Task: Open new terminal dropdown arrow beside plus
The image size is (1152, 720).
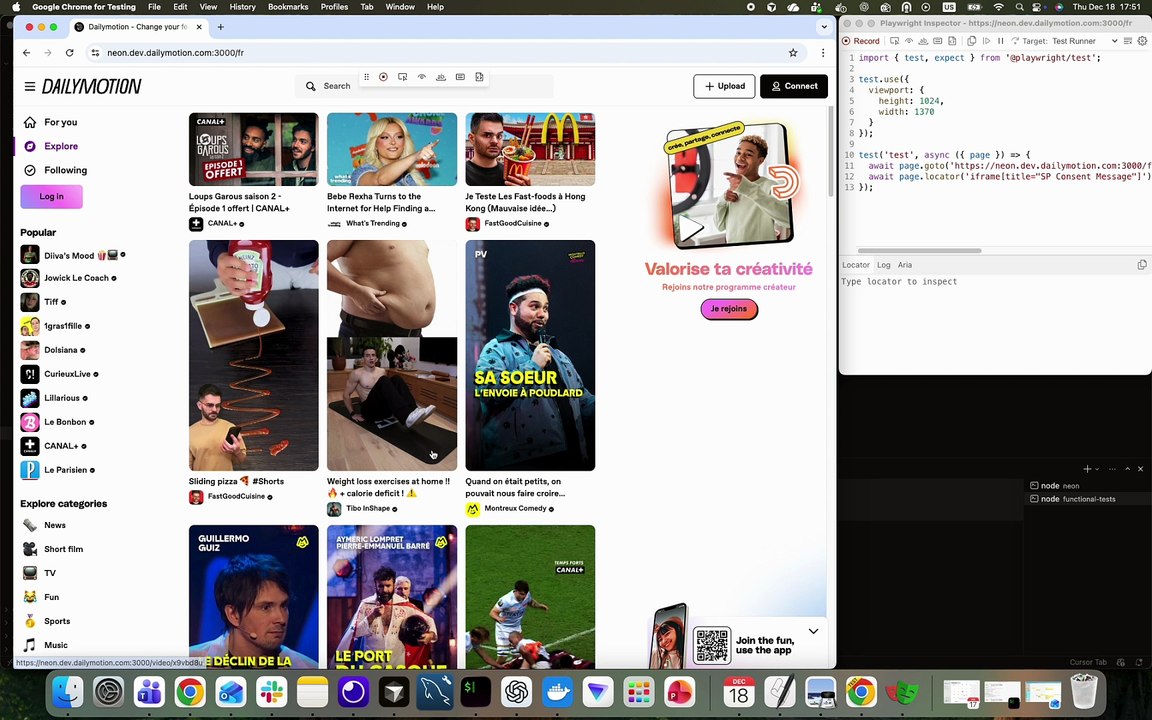Action: [1097, 469]
